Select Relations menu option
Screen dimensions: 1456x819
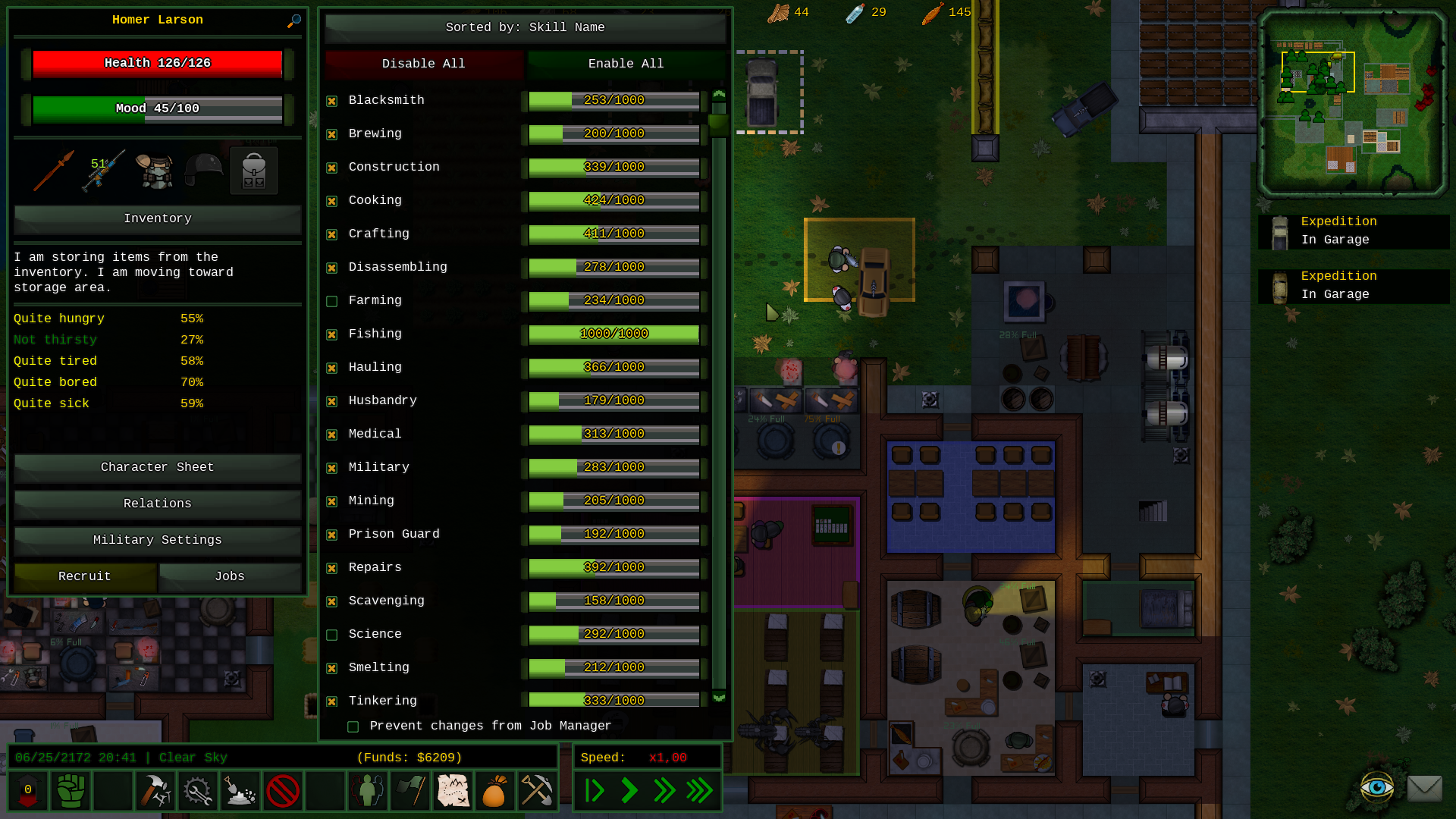[157, 503]
